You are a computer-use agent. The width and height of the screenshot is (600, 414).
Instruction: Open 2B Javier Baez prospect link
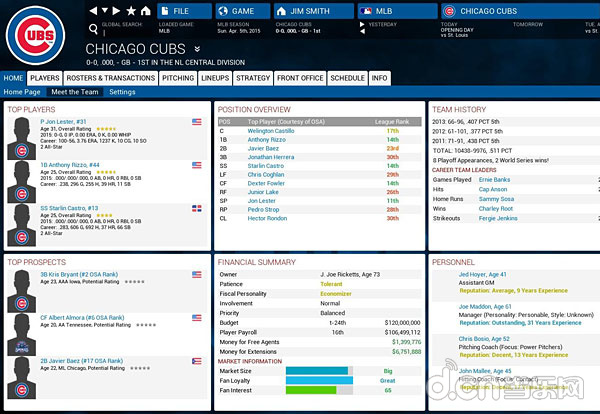(x=82, y=361)
